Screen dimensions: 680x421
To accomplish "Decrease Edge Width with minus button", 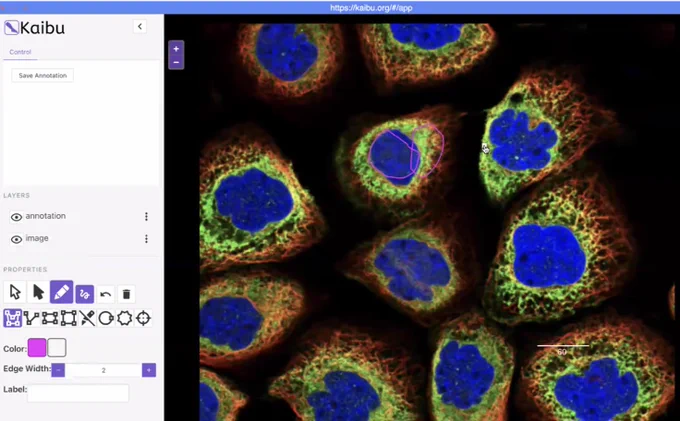I will pos(58,370).
